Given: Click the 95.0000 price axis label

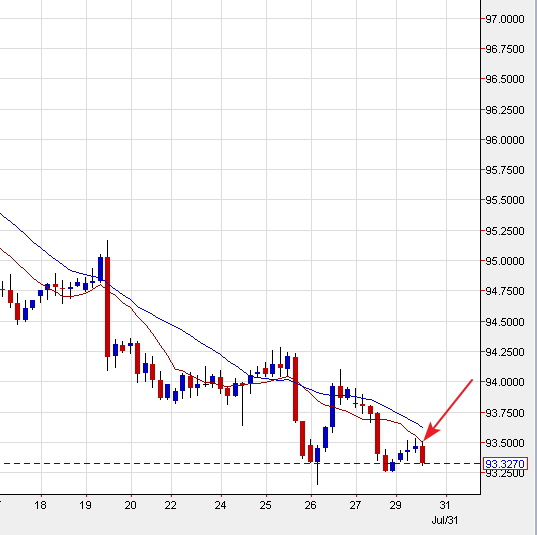Looking at the screenshot, I should (505, 261).
